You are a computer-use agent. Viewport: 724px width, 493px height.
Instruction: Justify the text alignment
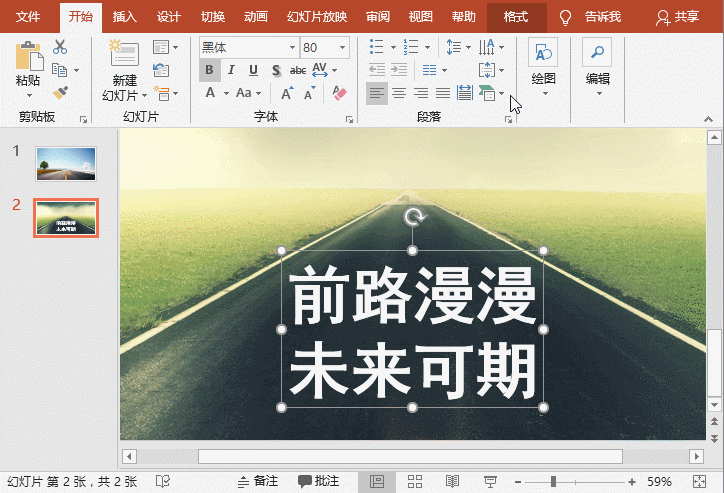[443, 93]
